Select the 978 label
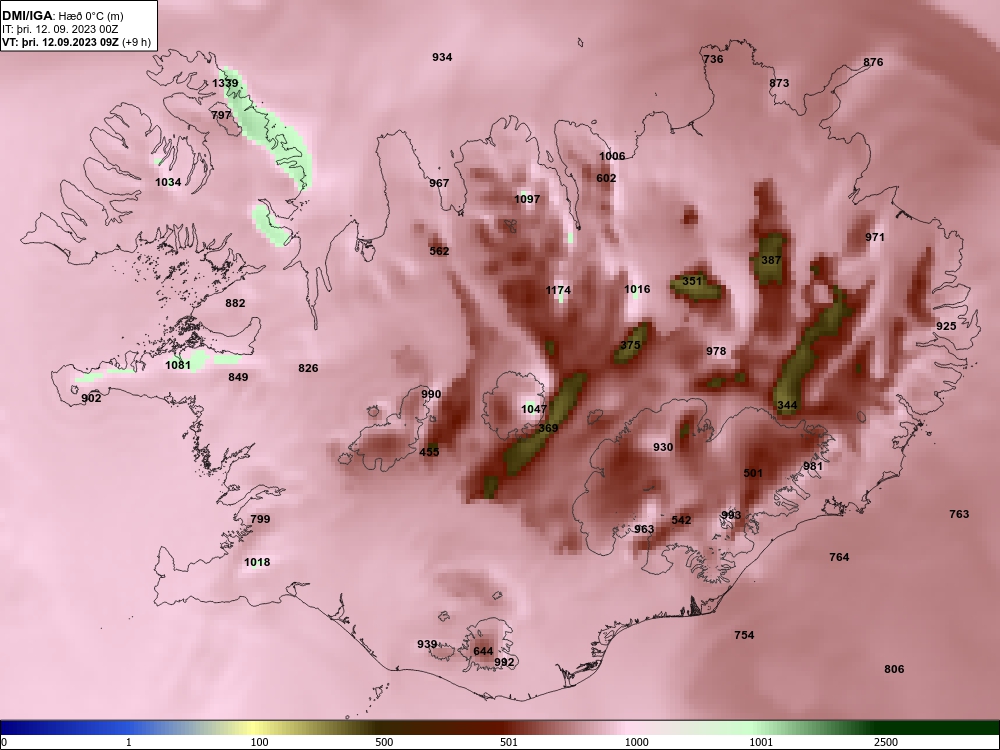This screenshot has width=1000, height=750. [x=716, y=351]
